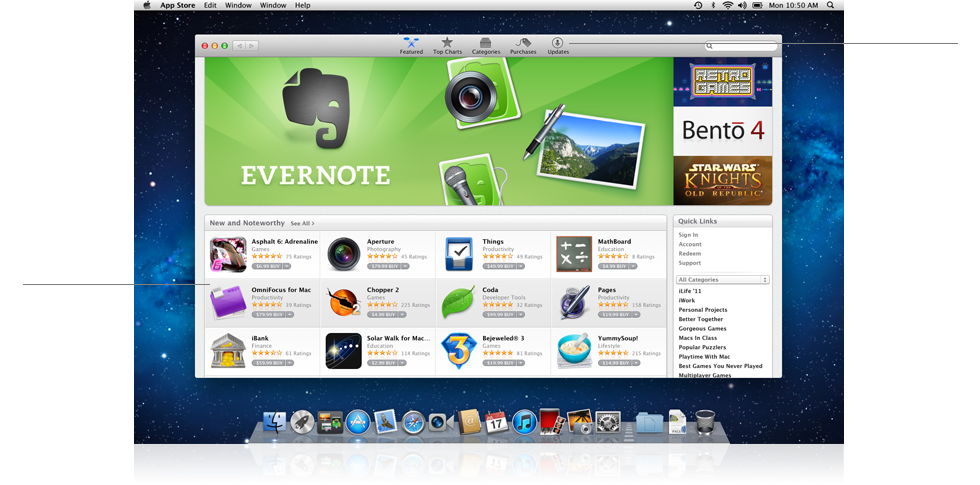Click the Solar Walk for Mac icon
The image size is (980, 485).
point(344,351)
